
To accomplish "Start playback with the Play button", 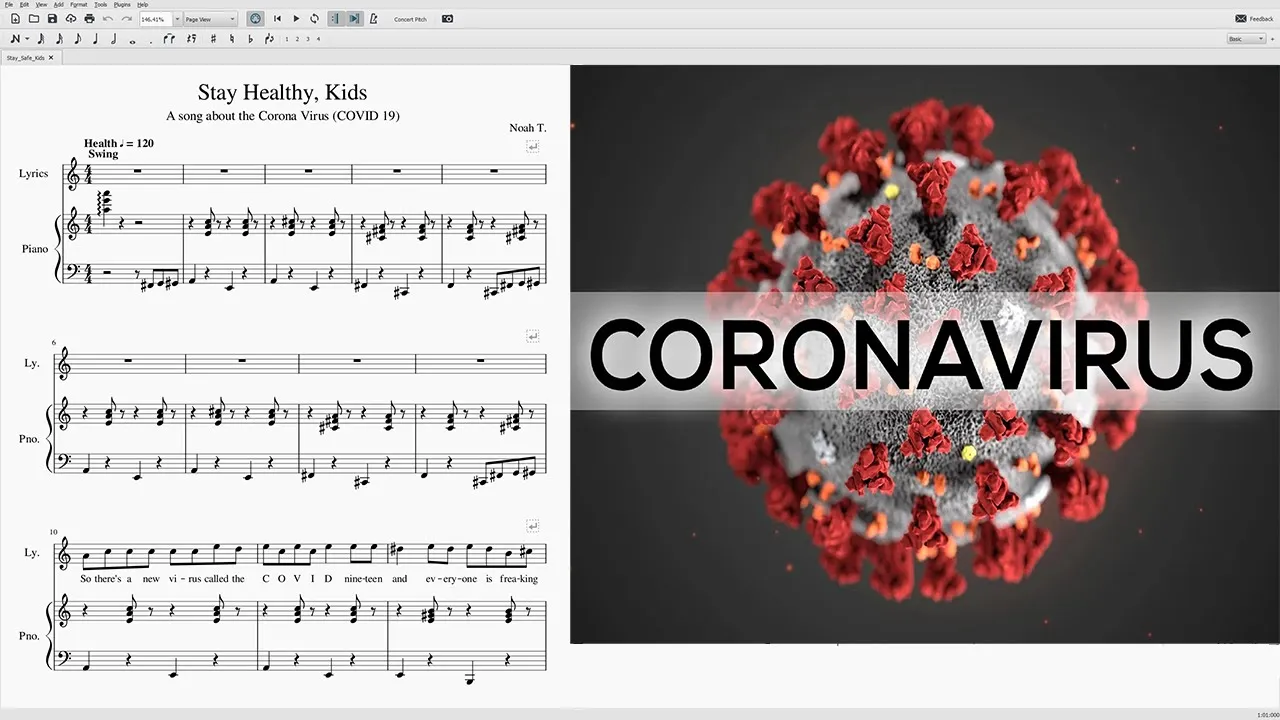I will tap(296, 19).
